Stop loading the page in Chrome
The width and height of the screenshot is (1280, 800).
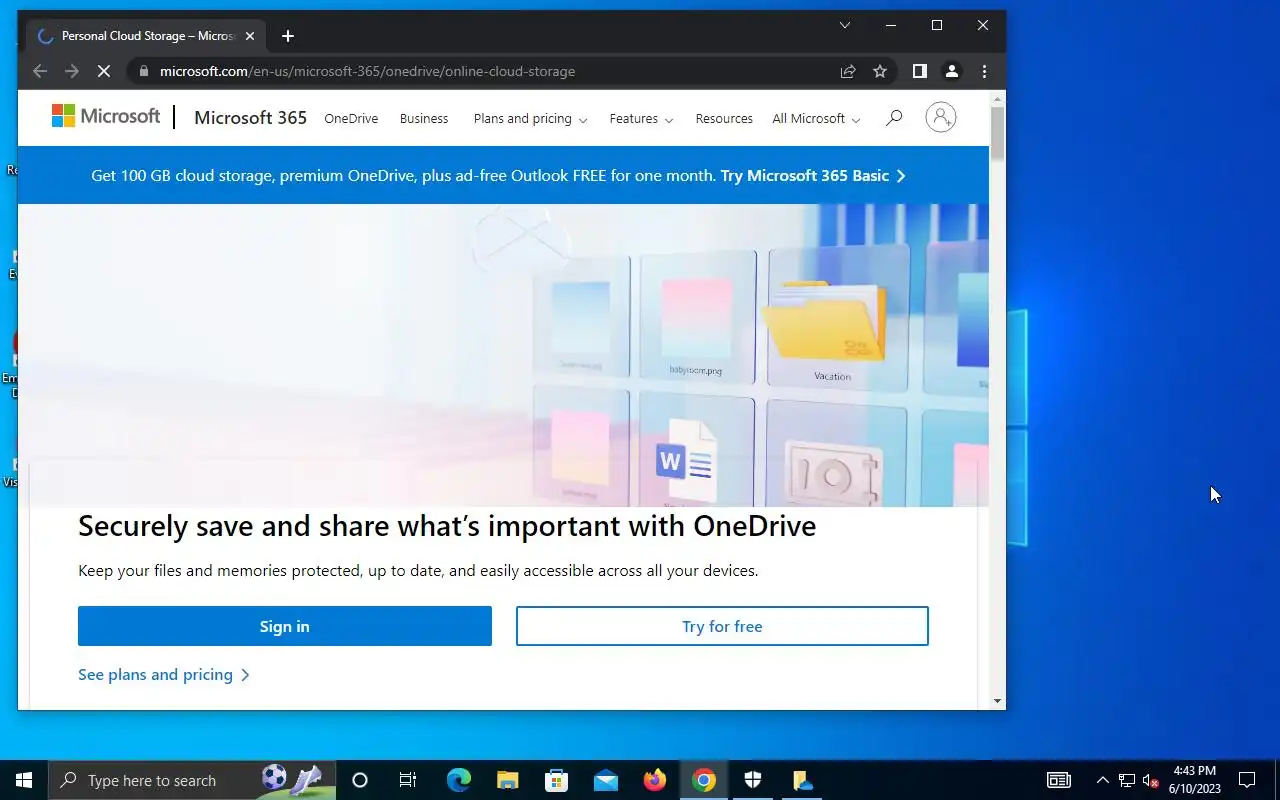(x=103, y=71)
